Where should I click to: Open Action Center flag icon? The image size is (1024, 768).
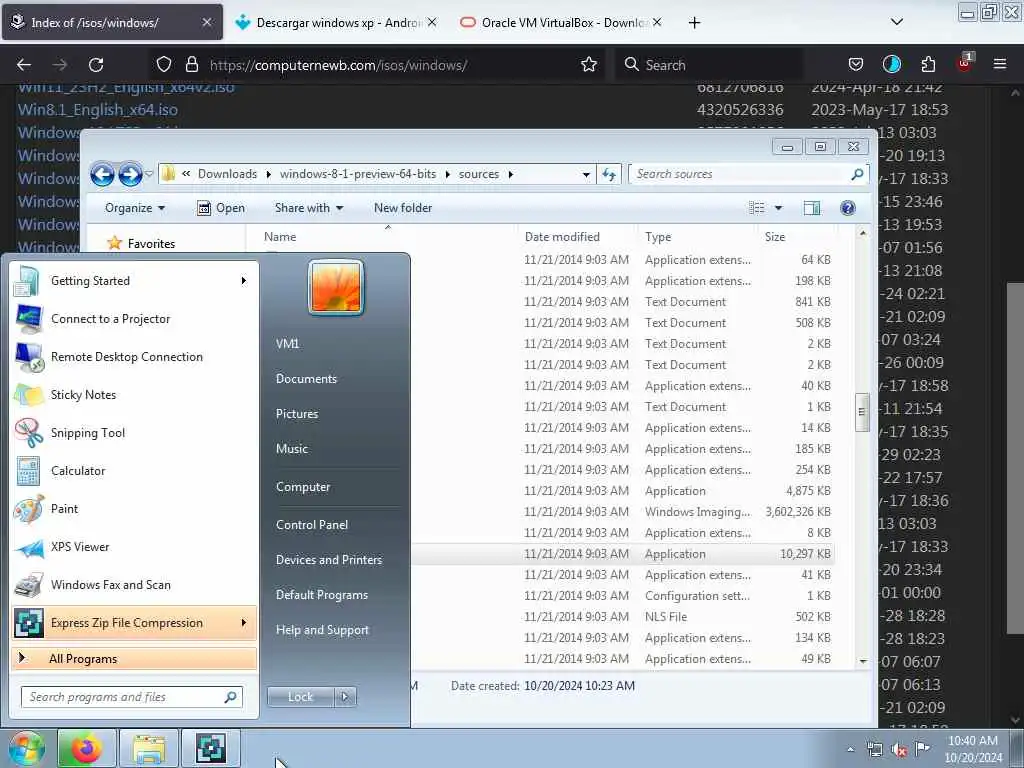click(922, 748)
